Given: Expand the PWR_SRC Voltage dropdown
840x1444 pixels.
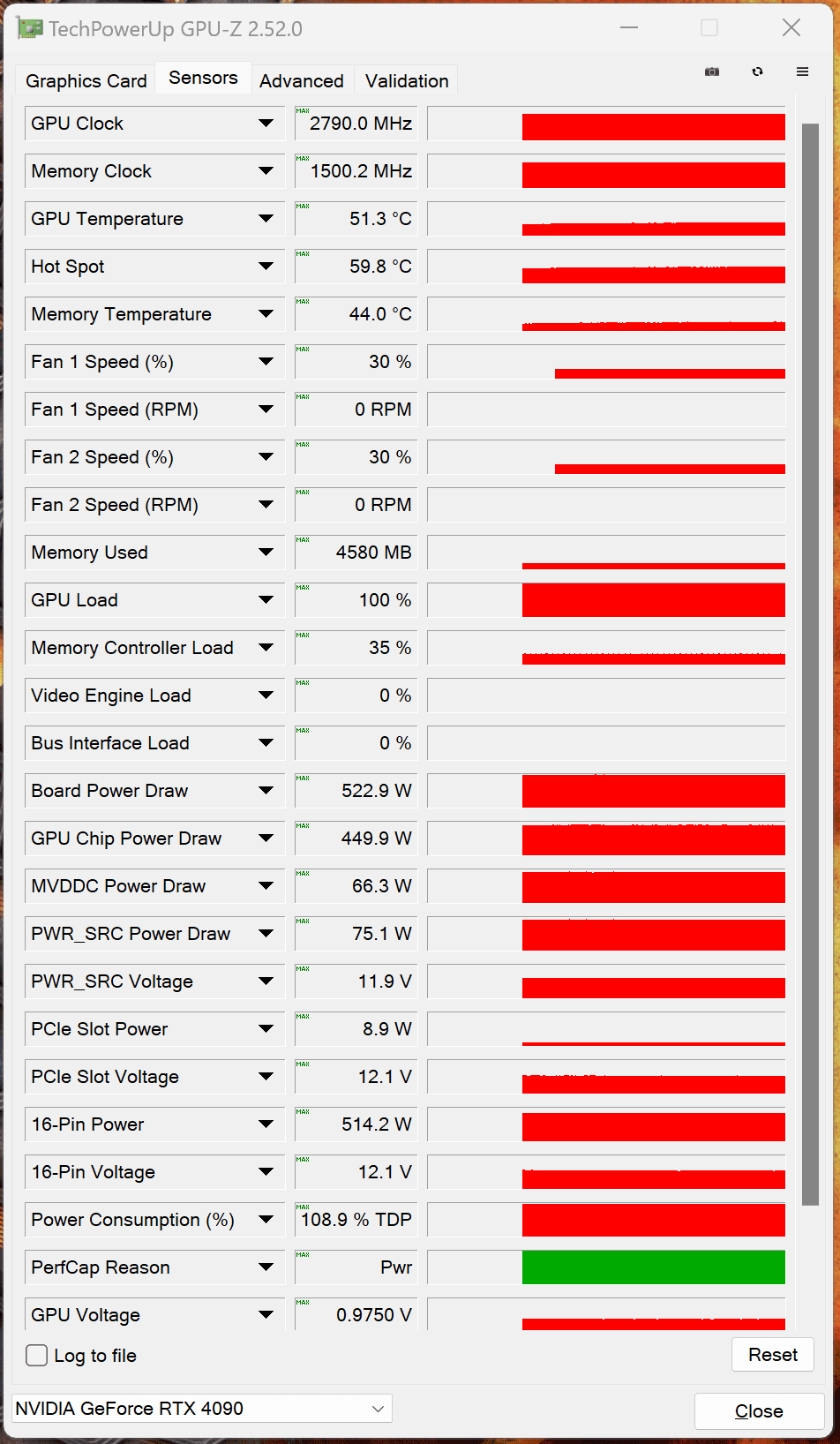Looking at the screenshot, I should tap(266, 981).
